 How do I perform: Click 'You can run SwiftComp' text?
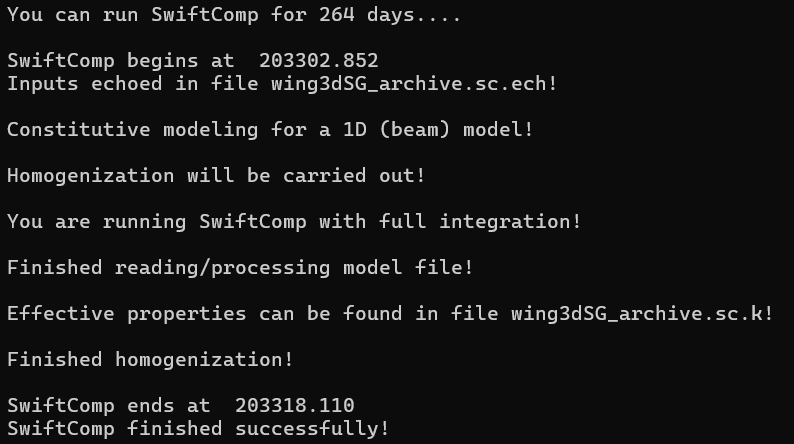click(x=133, y=15)
